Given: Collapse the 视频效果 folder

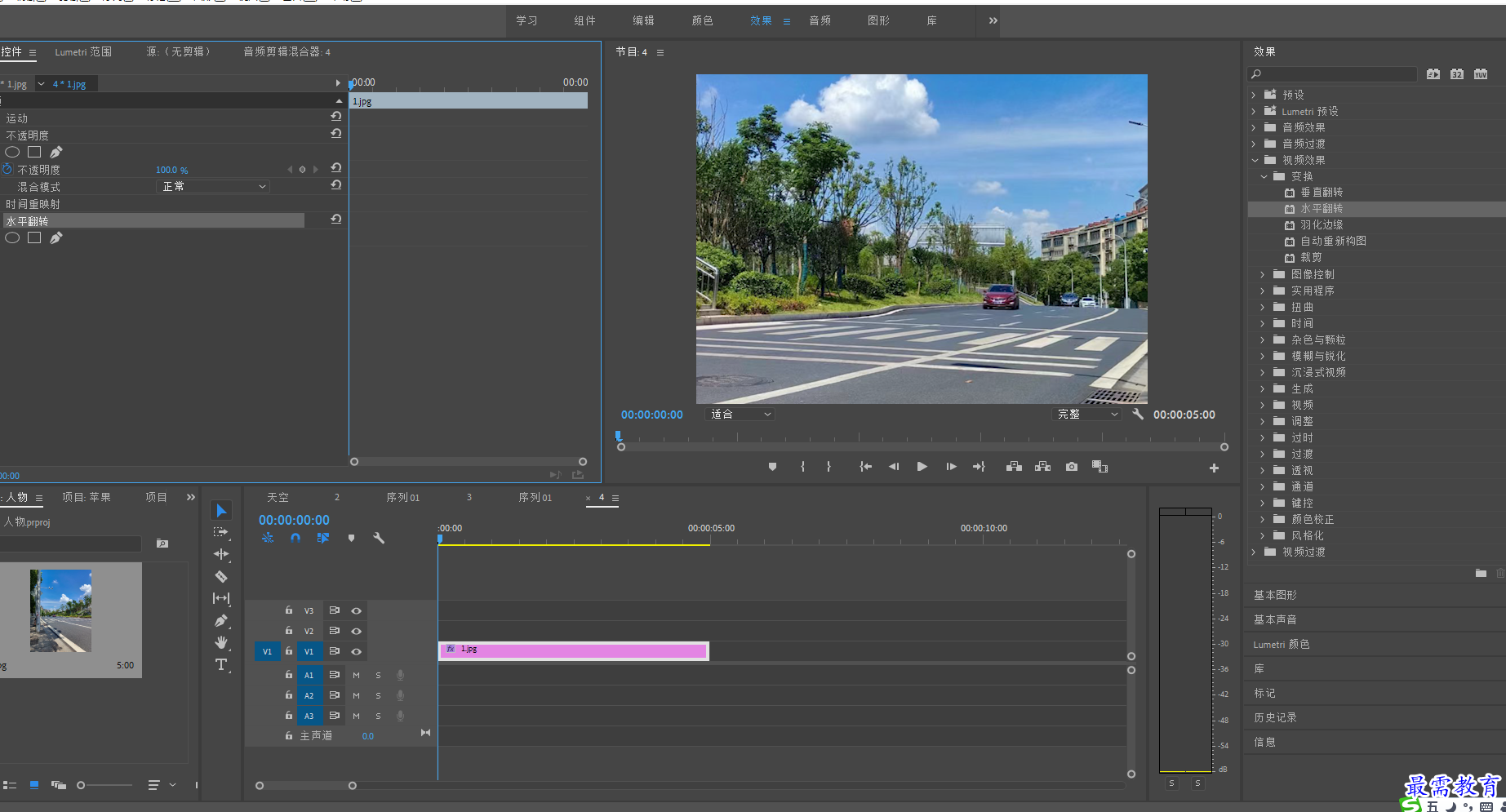Looking at the screenshot, I should click(1255, 160).
